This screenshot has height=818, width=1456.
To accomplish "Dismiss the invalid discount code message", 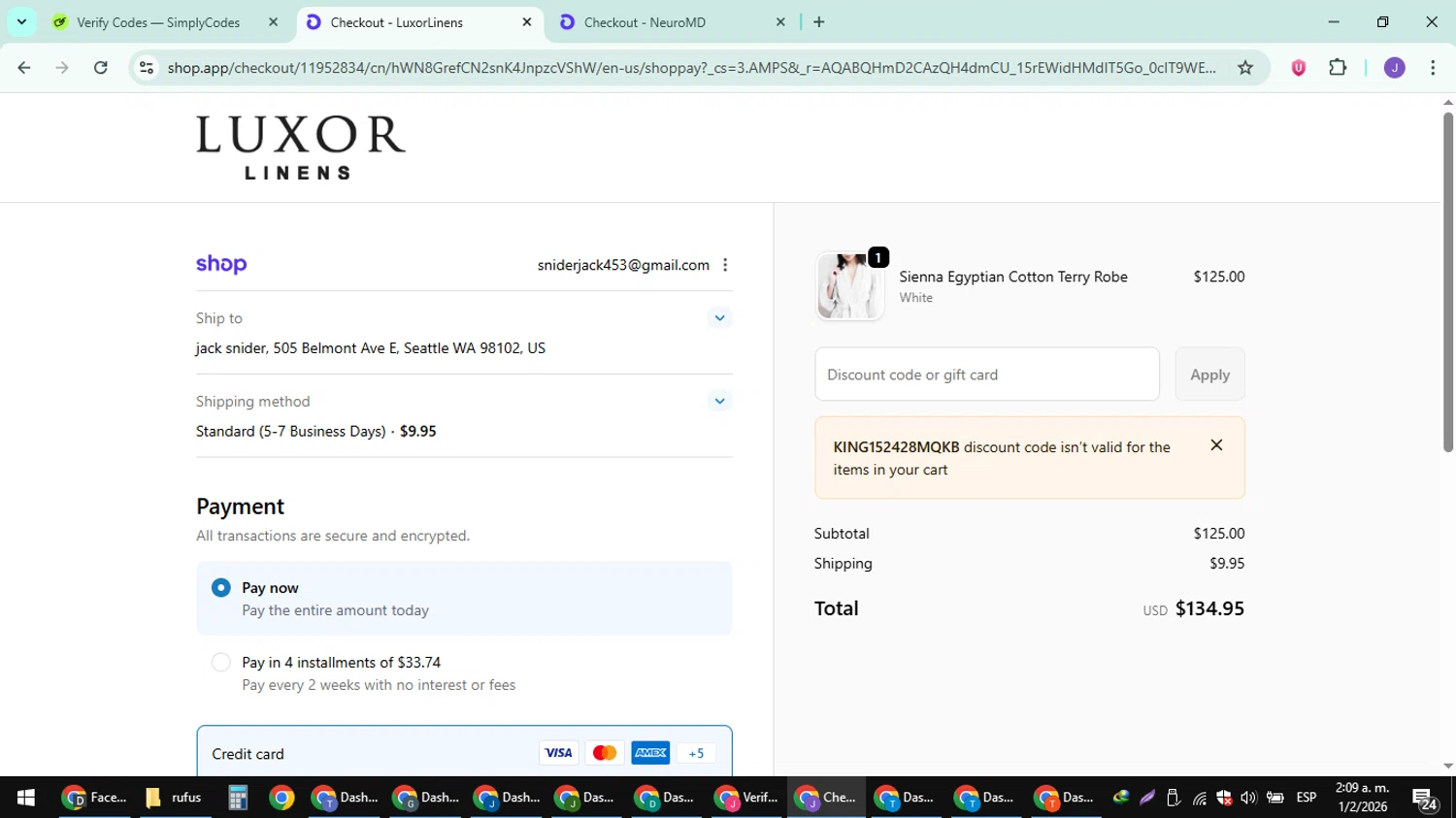I will click(x=1216, y=445).
